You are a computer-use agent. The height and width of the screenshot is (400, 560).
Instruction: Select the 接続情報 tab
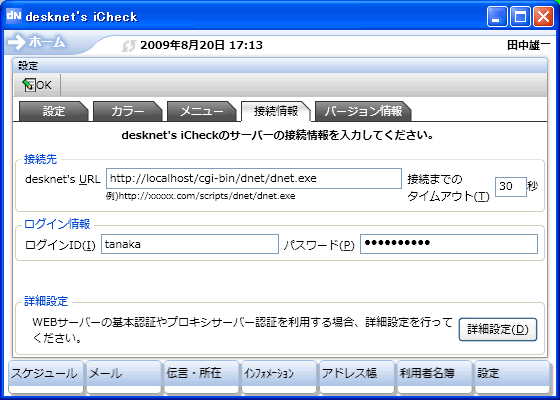276,111
